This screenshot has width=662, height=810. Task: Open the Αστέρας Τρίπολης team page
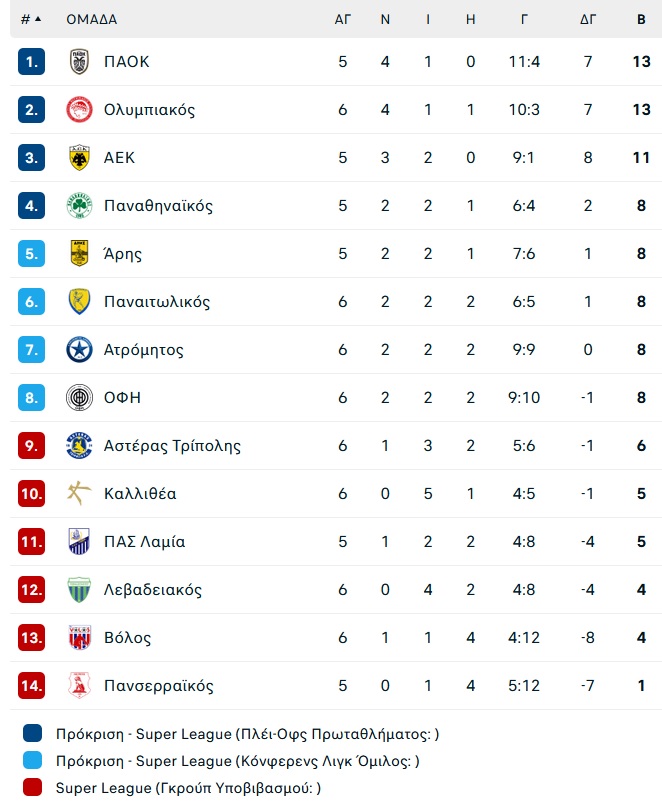point(172,446)
